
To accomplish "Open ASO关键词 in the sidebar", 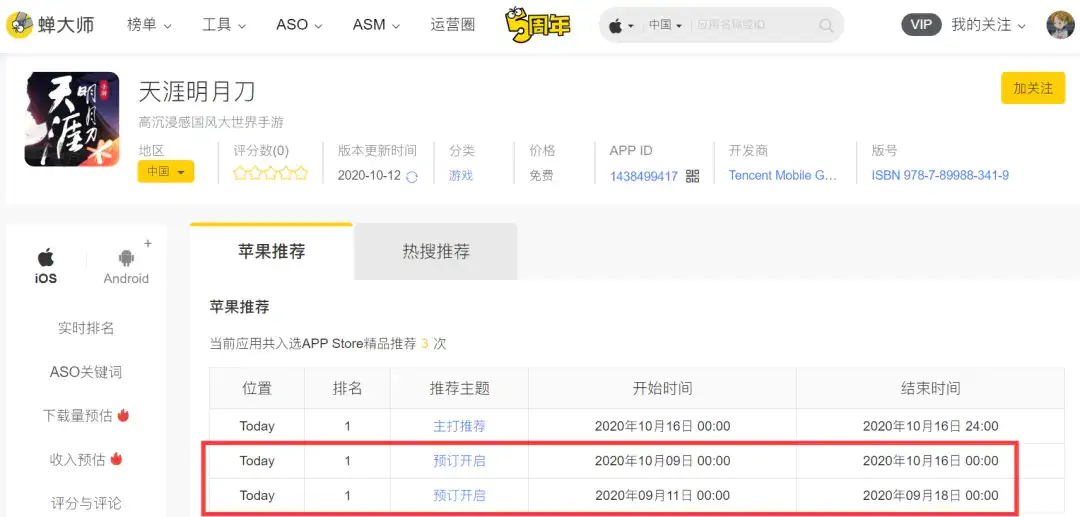I will coord(86,372).
